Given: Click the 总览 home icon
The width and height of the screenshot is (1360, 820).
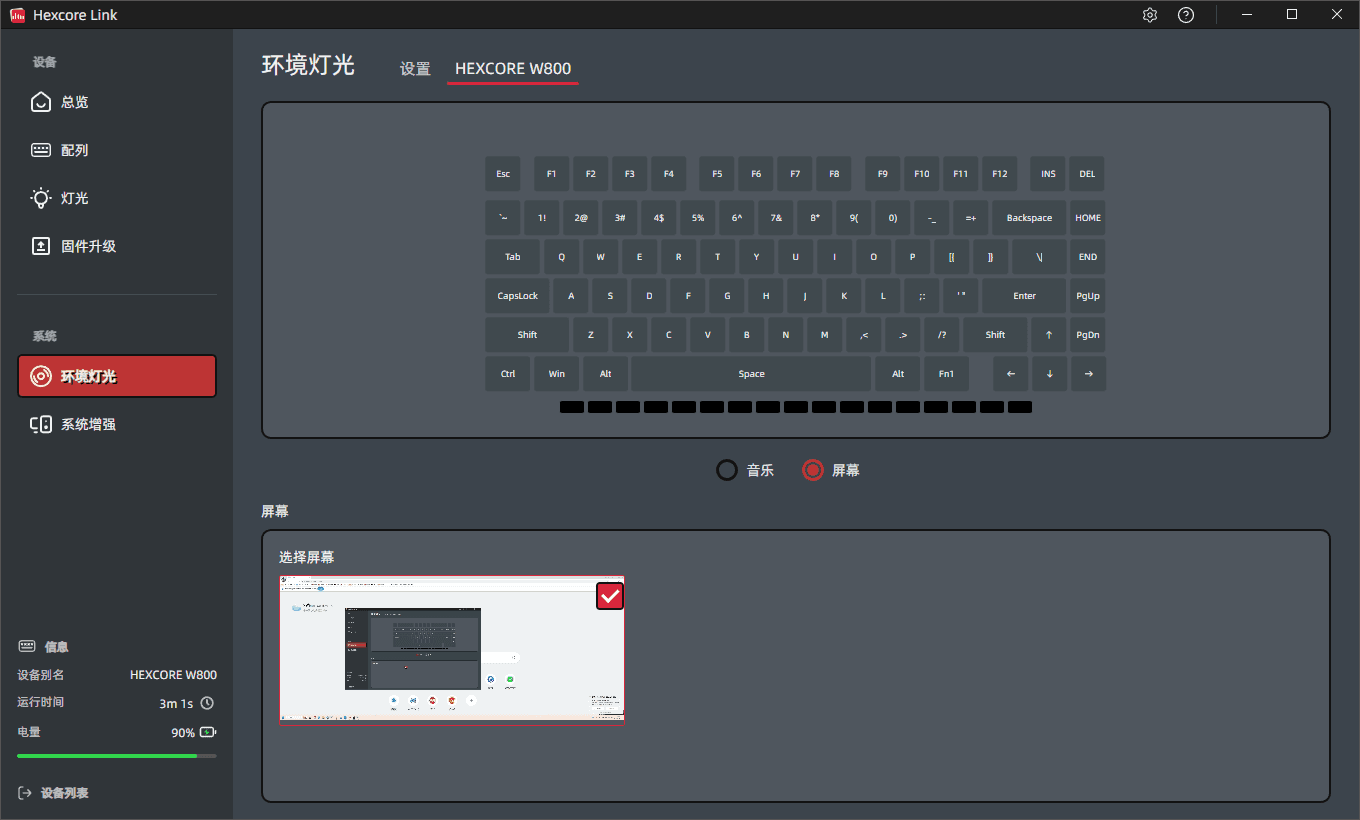Looking at the screenshot, I should tap(41, 102).
